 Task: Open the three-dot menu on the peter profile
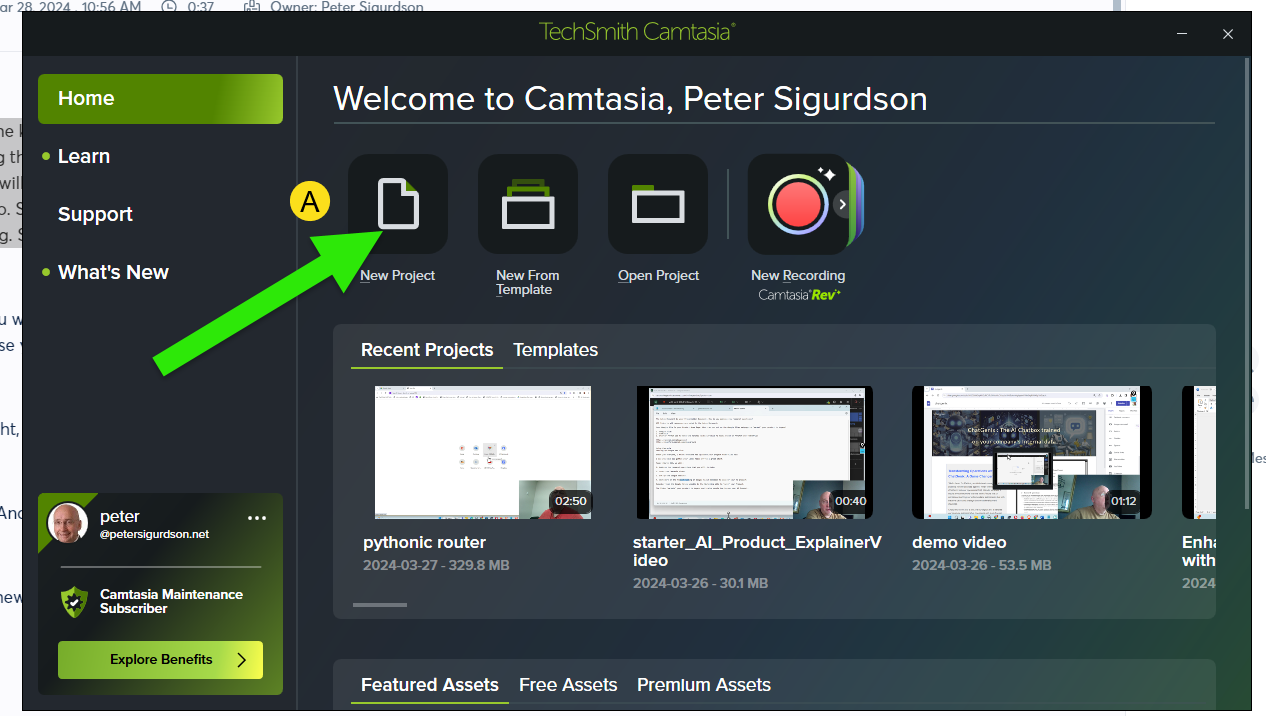click(257, 518)
